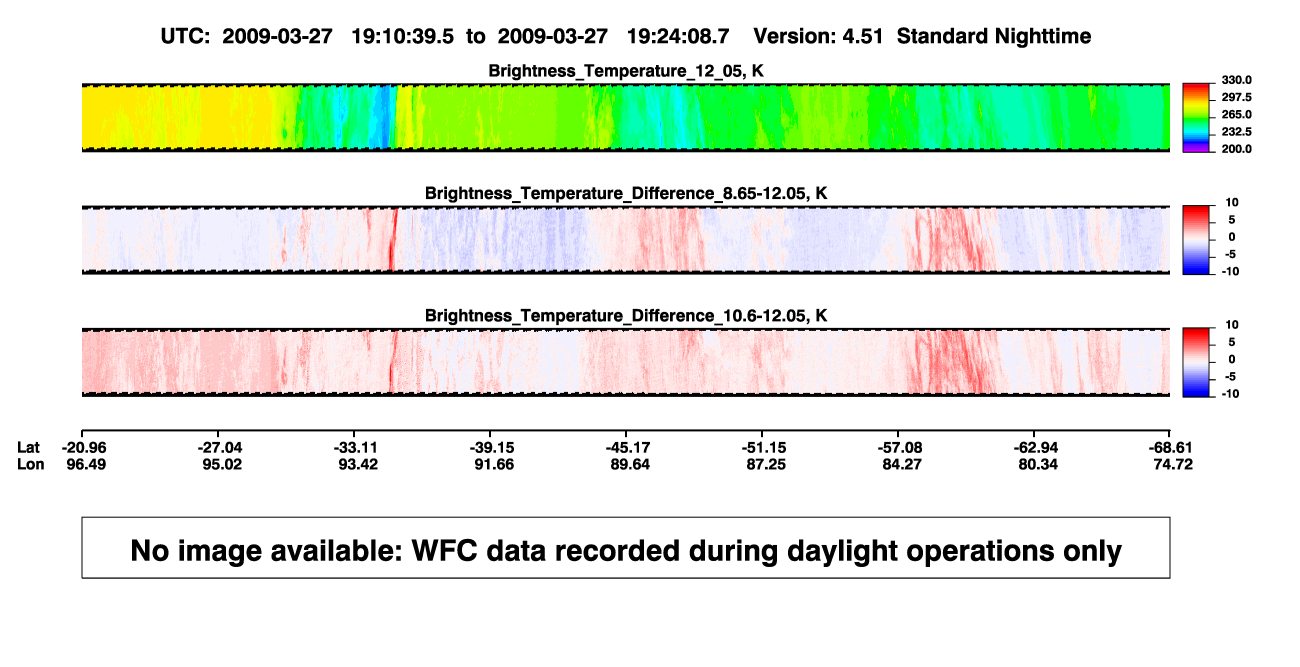Click the Lat axis label

[30, 446]
